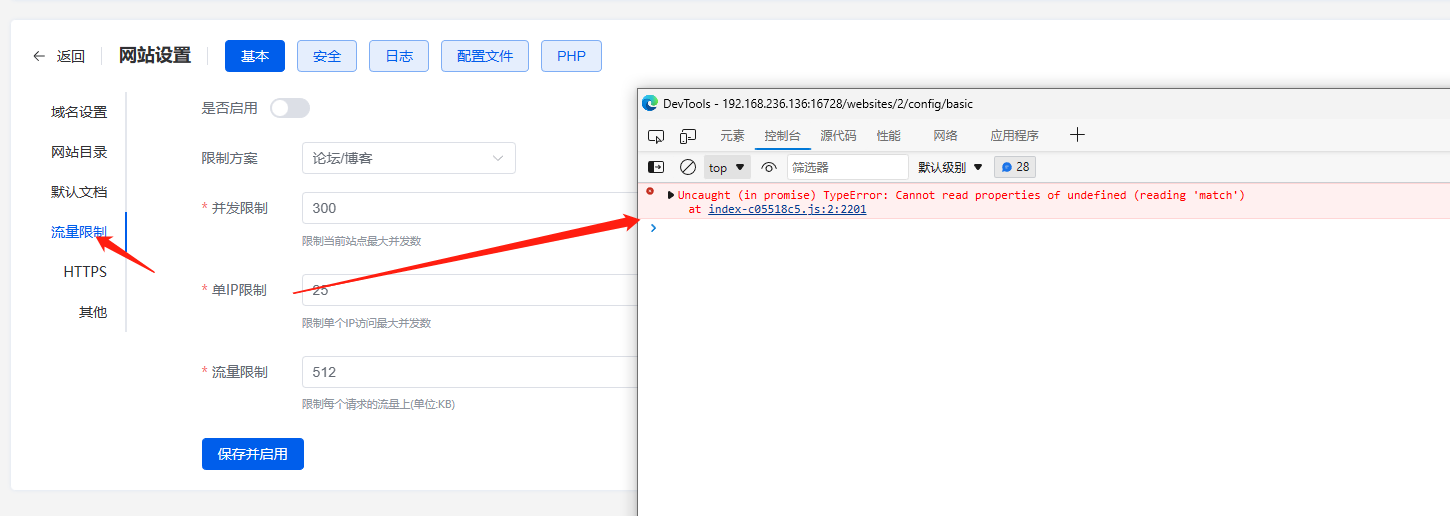The width and height of the screenshot is (1450, 516).
Task: Open the DevTools 网络 tab
Action: click(945, 136)
